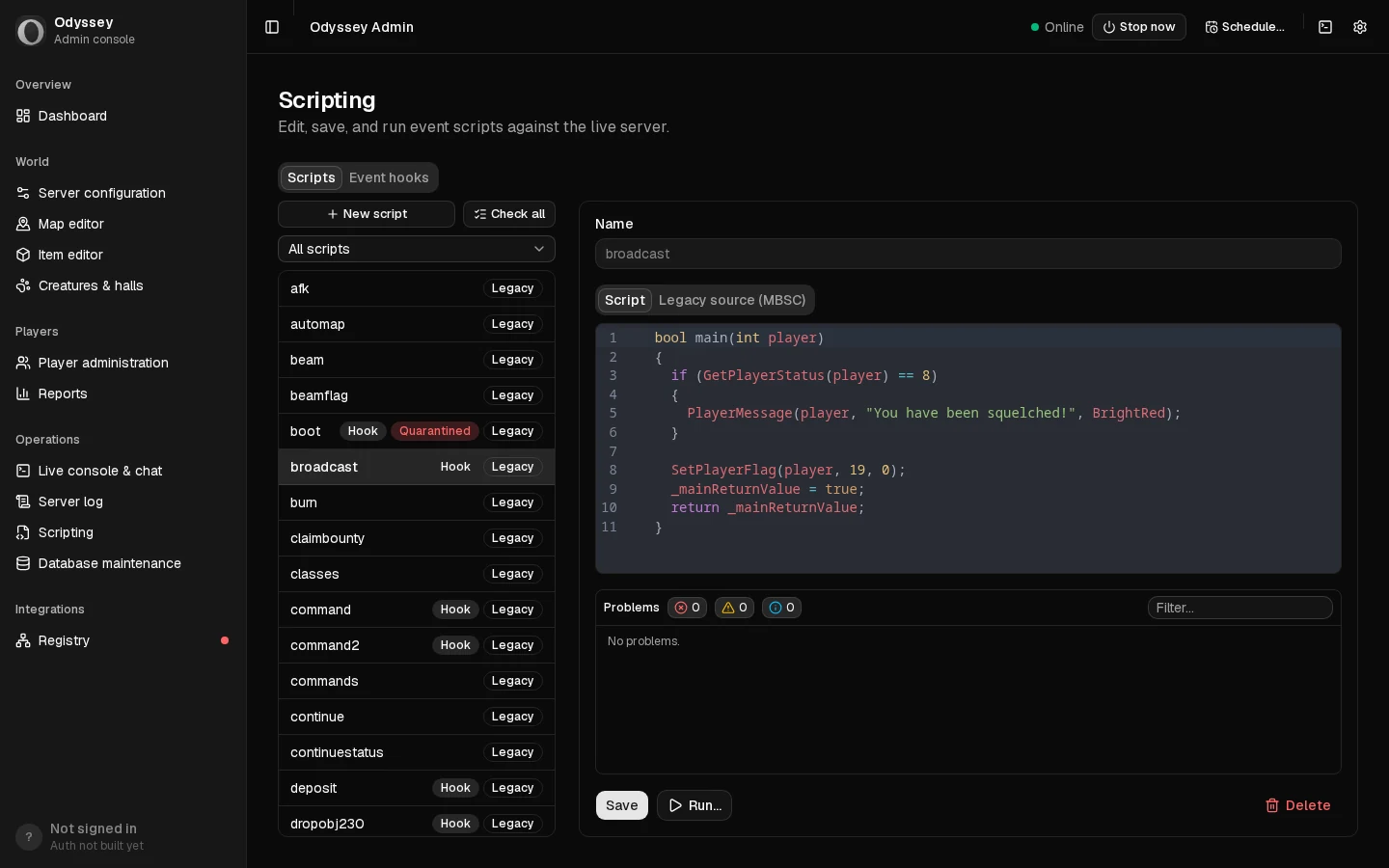
Task: Select the beamflag script
Action: click(x=417, y=395)
